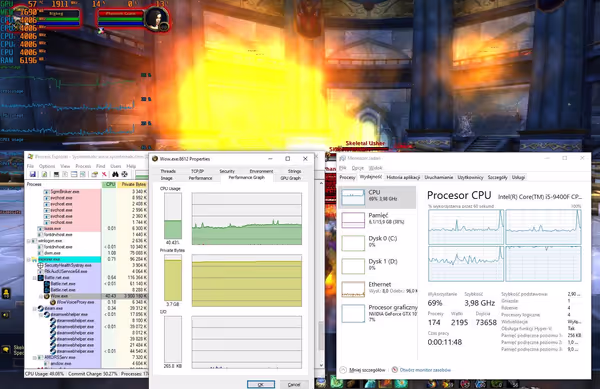Open the Find menu in Process Explorer
This screenshot has height=389, width=600.
[100, 166]
